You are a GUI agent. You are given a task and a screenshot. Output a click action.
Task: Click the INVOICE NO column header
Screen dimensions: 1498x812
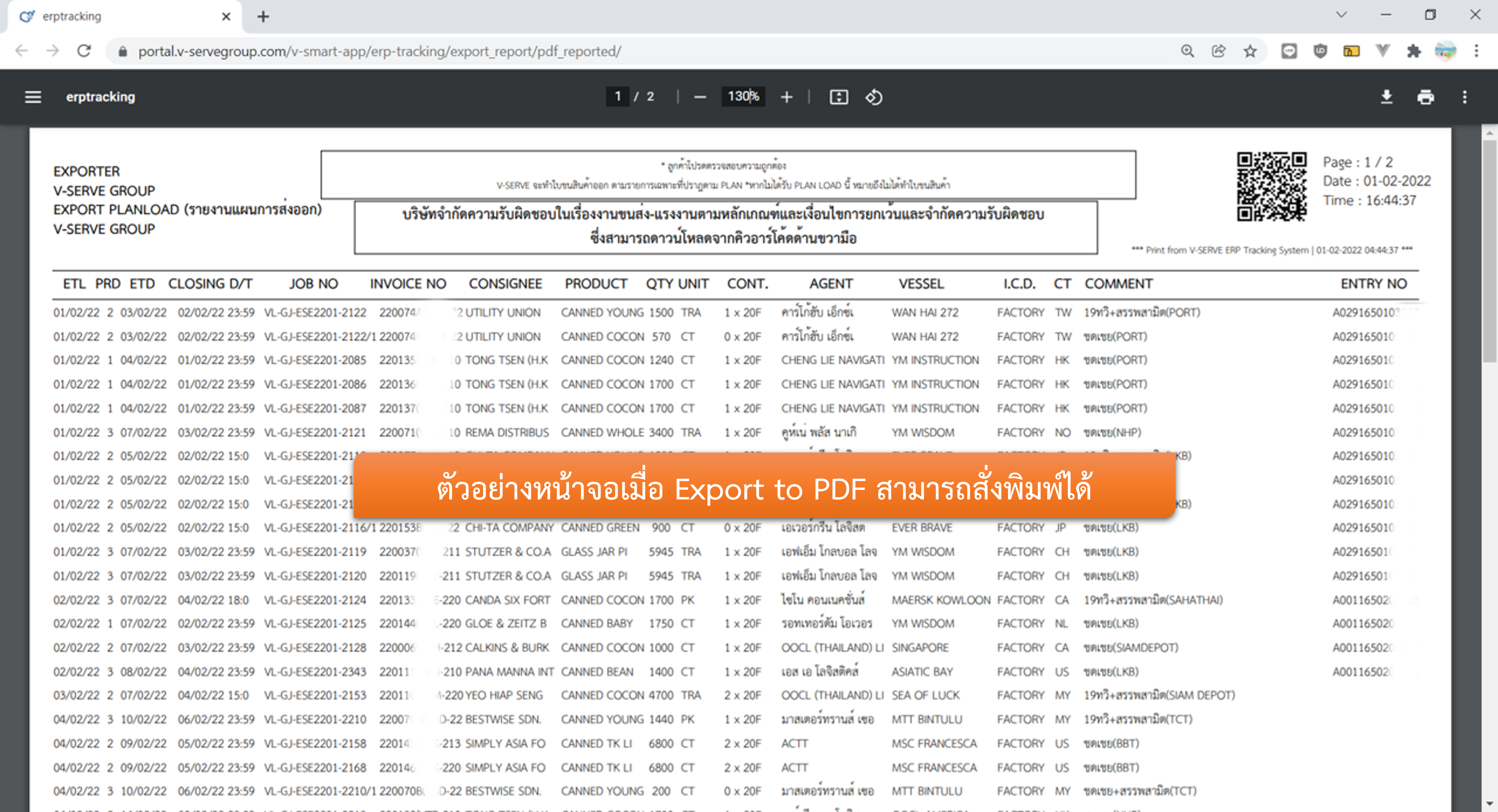click(x=408, y=284)
